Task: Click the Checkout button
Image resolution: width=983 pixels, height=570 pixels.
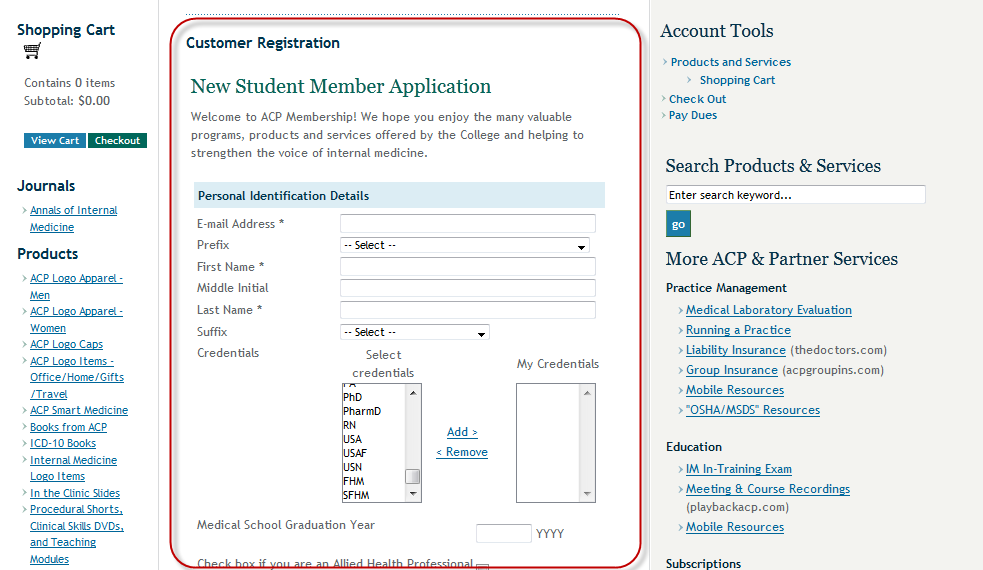Action: pos(117,140)
